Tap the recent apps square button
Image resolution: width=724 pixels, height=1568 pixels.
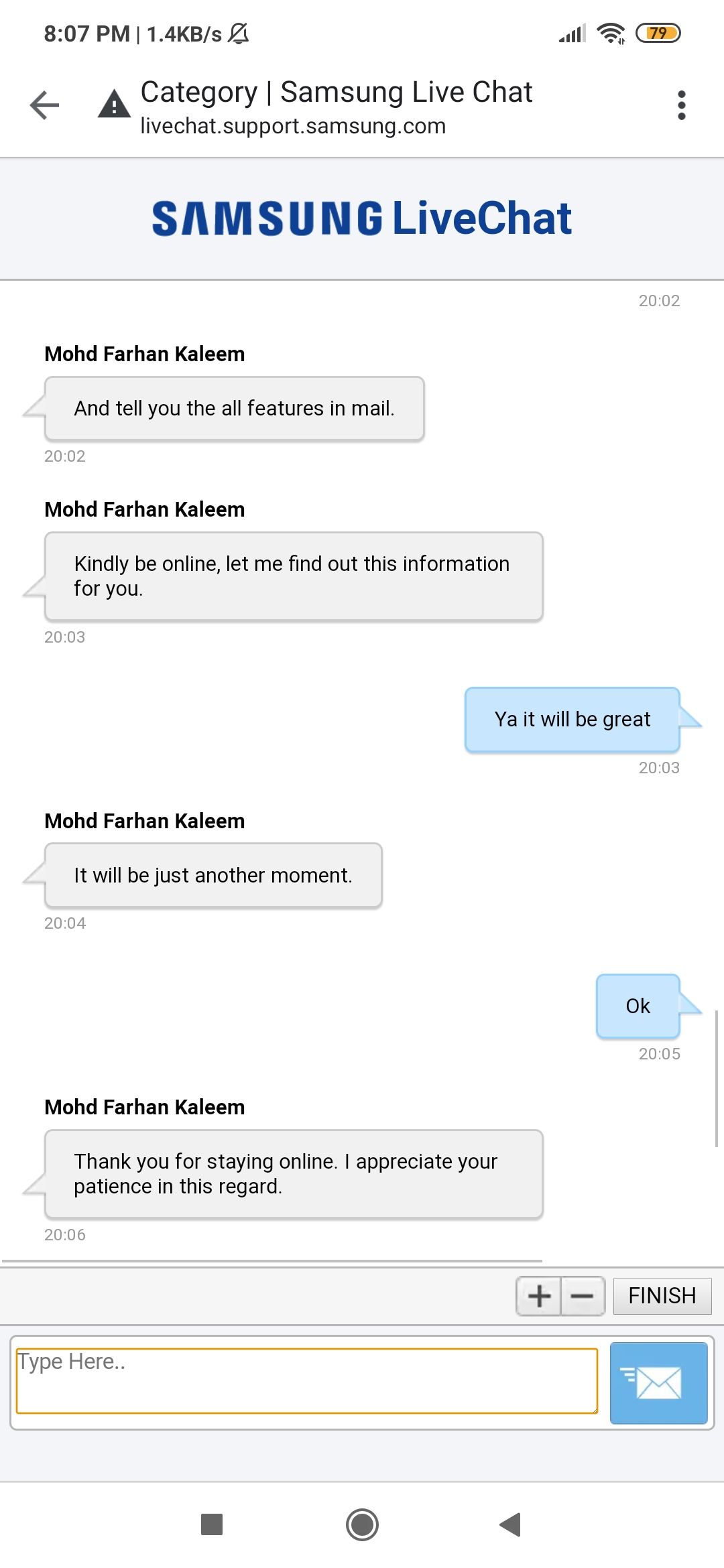pos(212,1524)
